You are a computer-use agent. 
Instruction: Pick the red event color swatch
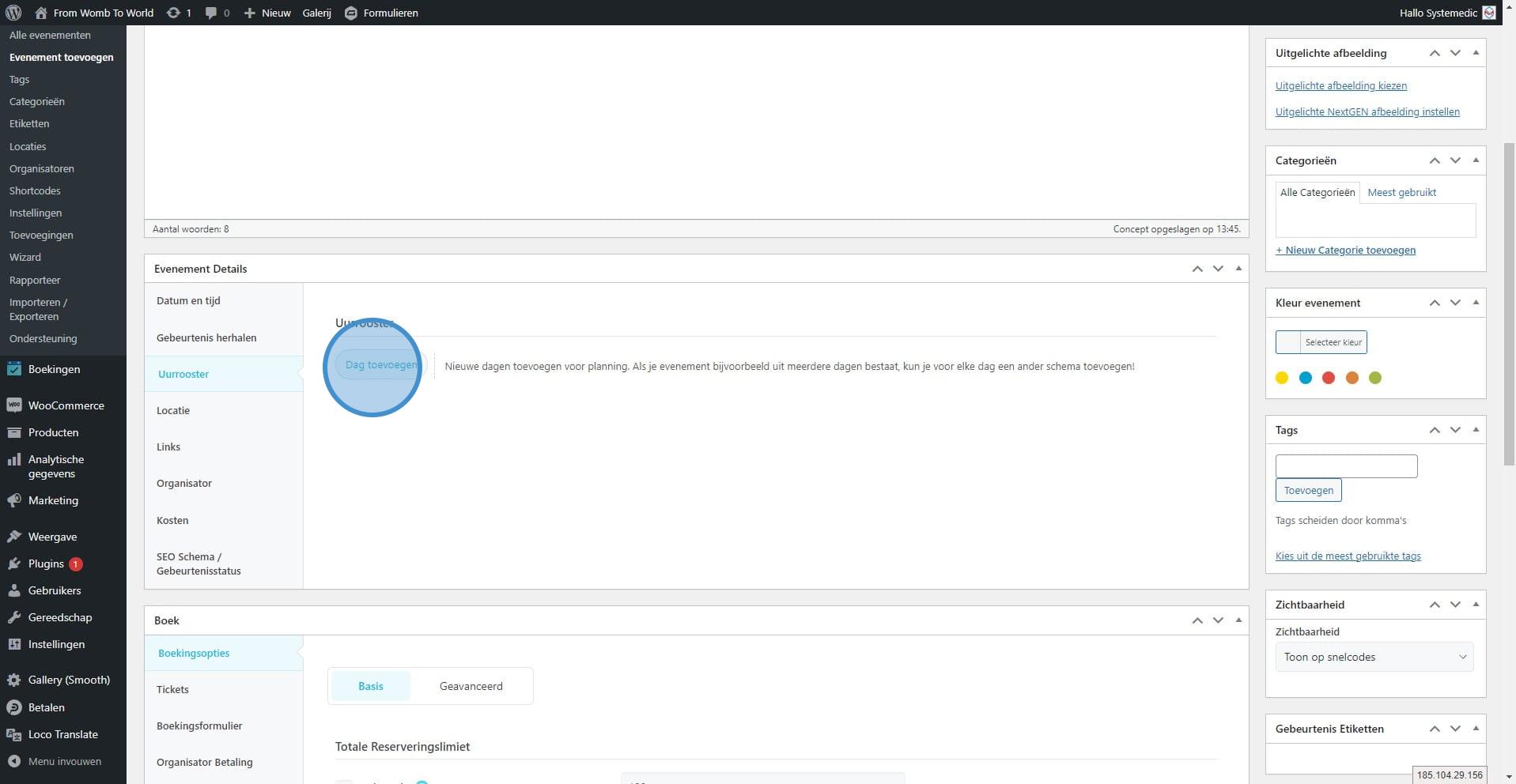[1329, 378]
